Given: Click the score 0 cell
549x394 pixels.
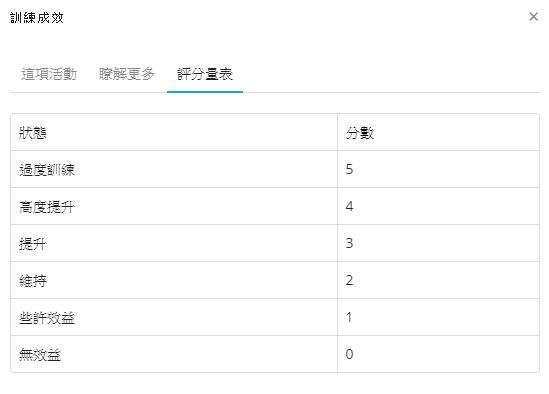Looking at the screenshot, I should 438,354.
